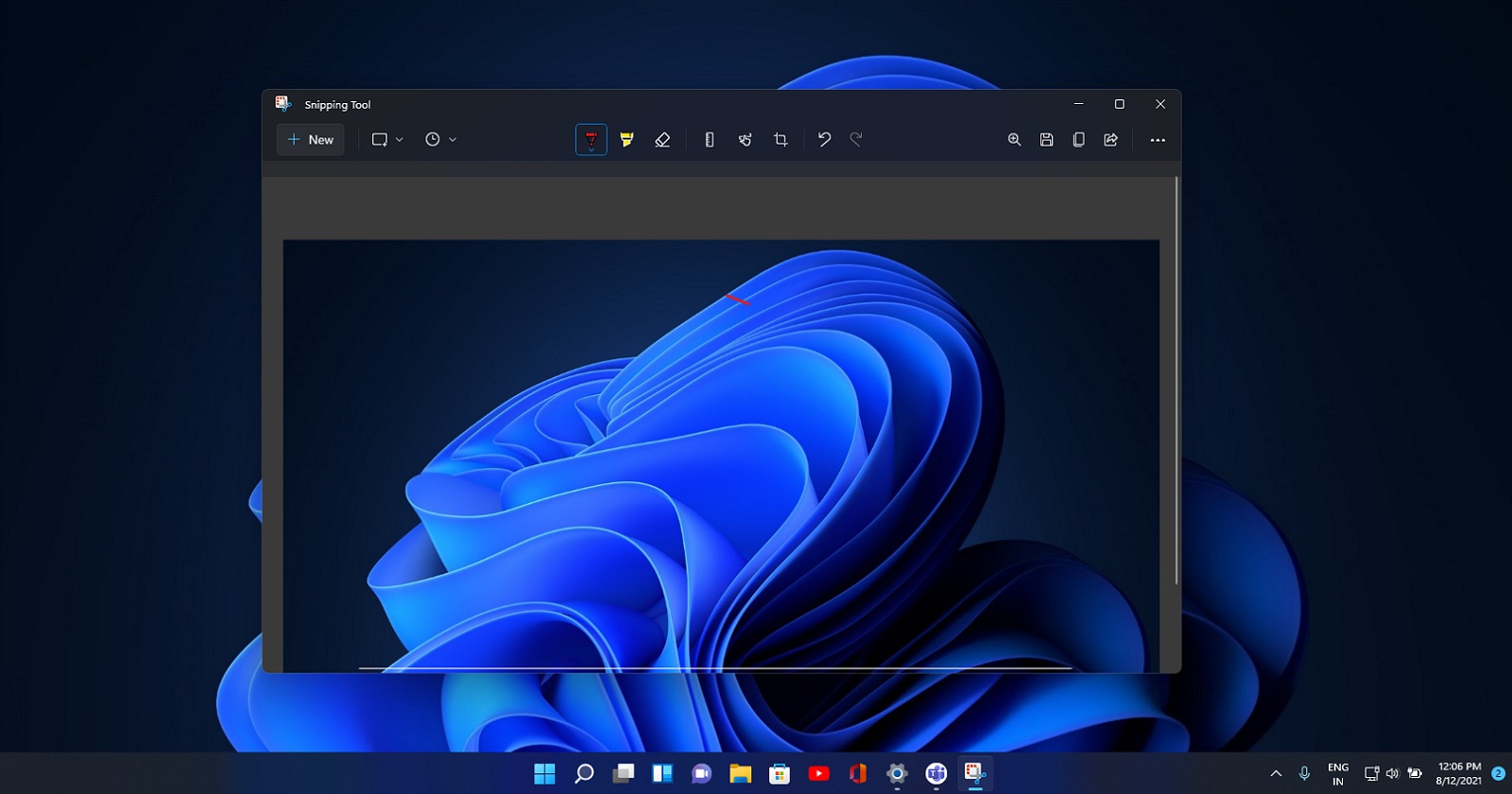
Task: Click the horizontal scrollbar below the snip
Action: [715, 668]
